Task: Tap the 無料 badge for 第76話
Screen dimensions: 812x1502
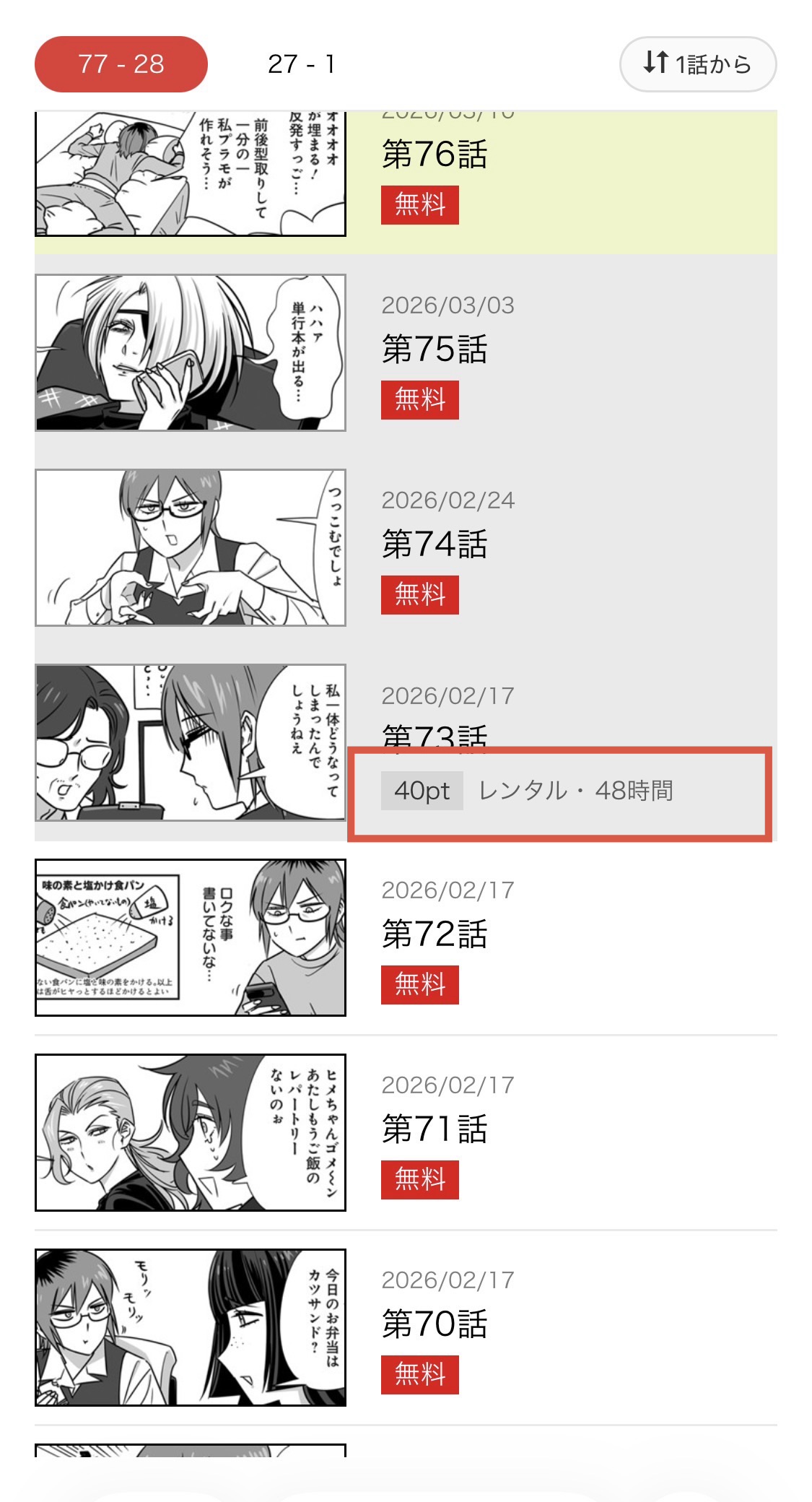Action: [420, 204]
